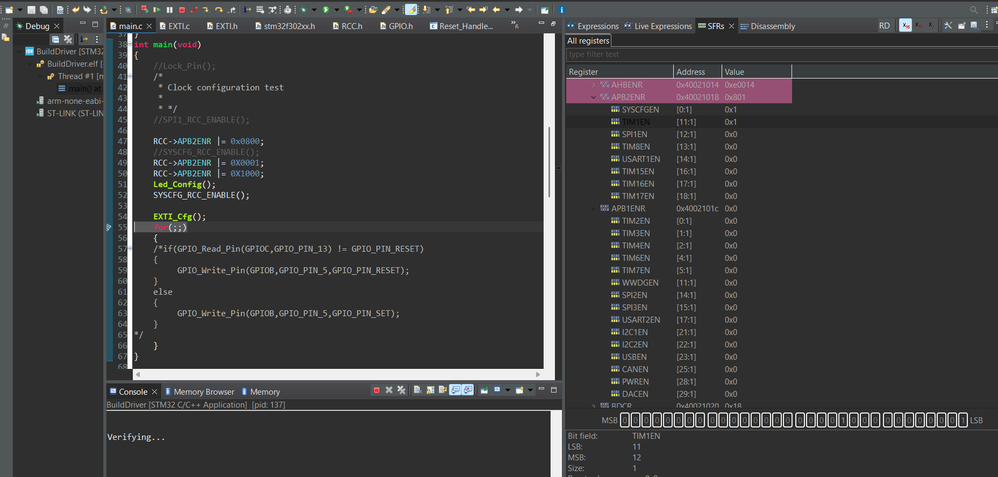Toggle the hex format button in SFRs toolbar
Image resolution: width=998 pixels, height=477 pixels.
click(906, 25)
